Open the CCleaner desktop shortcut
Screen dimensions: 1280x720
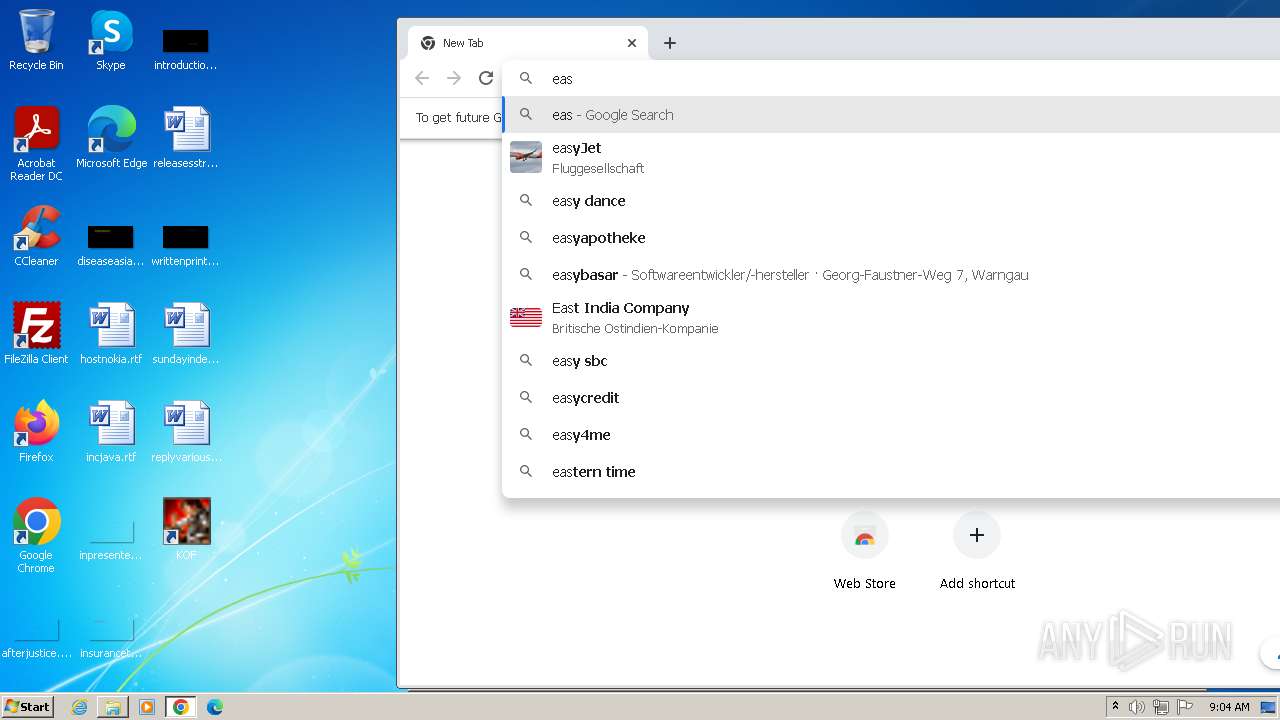[36, 236]
